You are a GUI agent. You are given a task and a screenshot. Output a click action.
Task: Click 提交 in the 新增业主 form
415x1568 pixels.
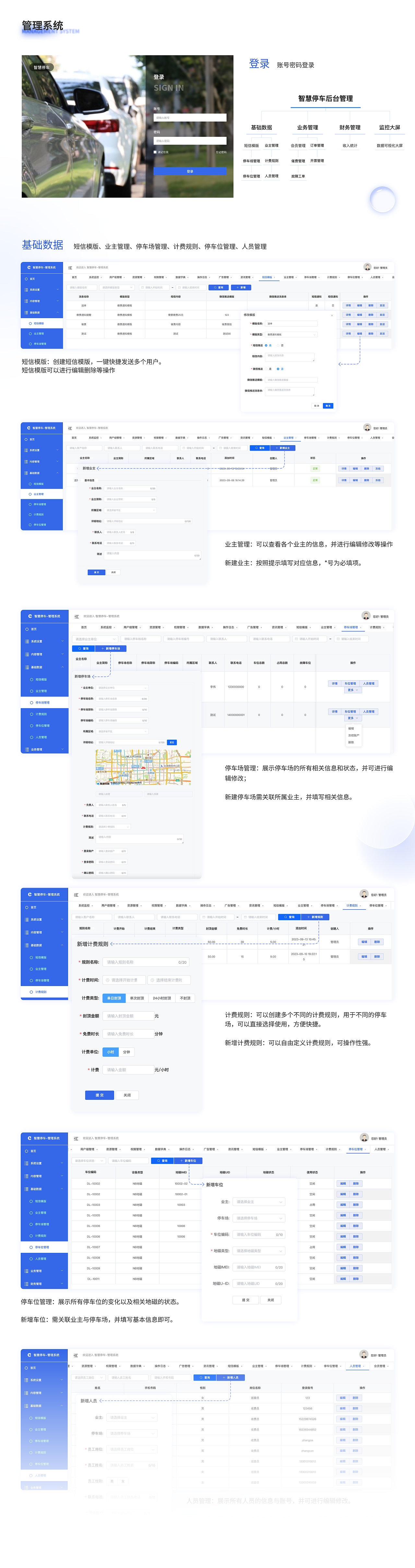click(96, 572)
